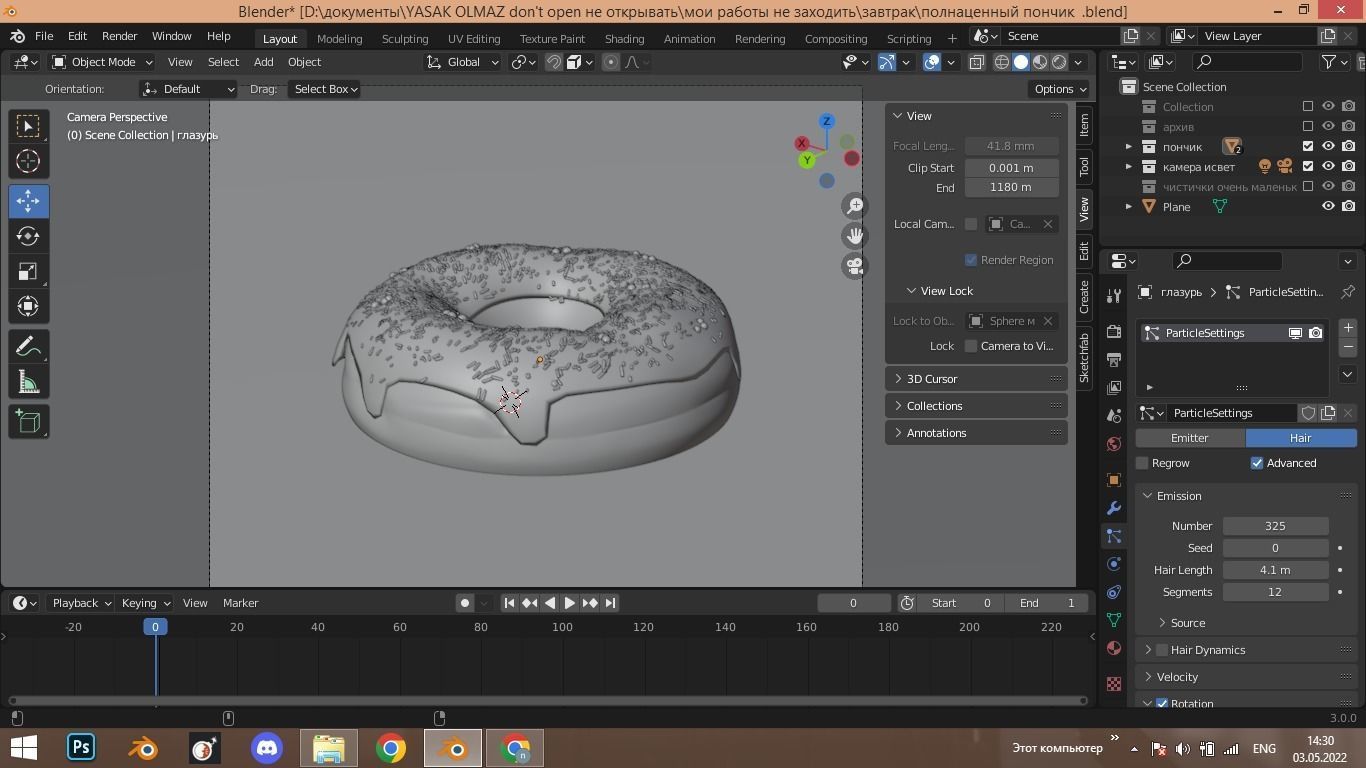Screen dimensions: 1366x768
Task: Enable Lock Camera to View checkbox
Action: click(970, 346)
